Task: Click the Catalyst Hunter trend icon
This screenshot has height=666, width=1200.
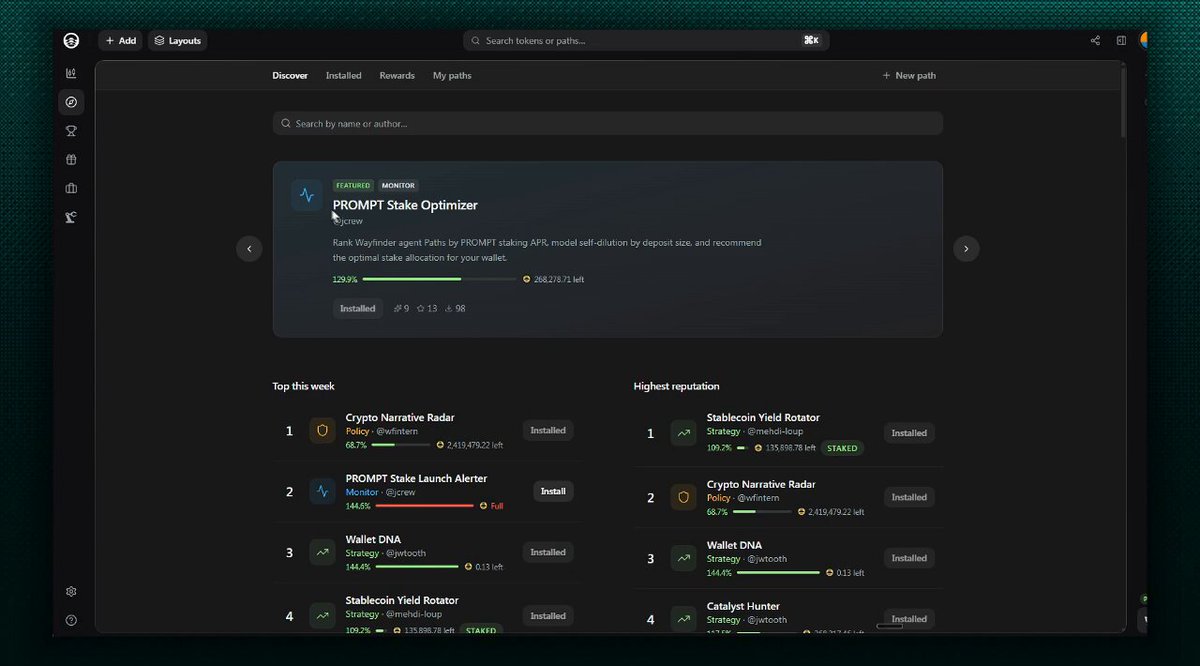Action: click(x=683, y=619)
